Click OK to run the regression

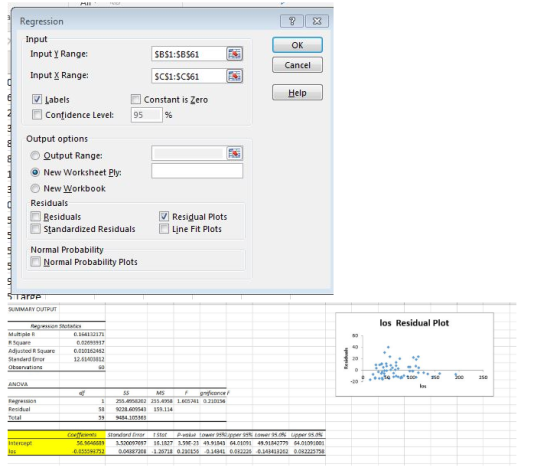[297, 45]
